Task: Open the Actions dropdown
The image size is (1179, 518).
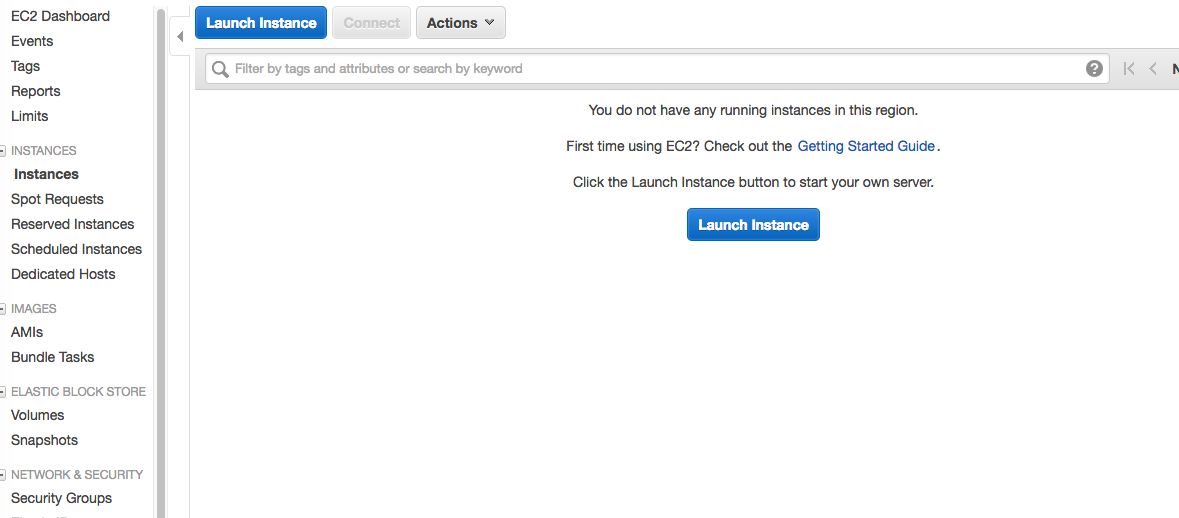Action: click(x=460, y=23)
